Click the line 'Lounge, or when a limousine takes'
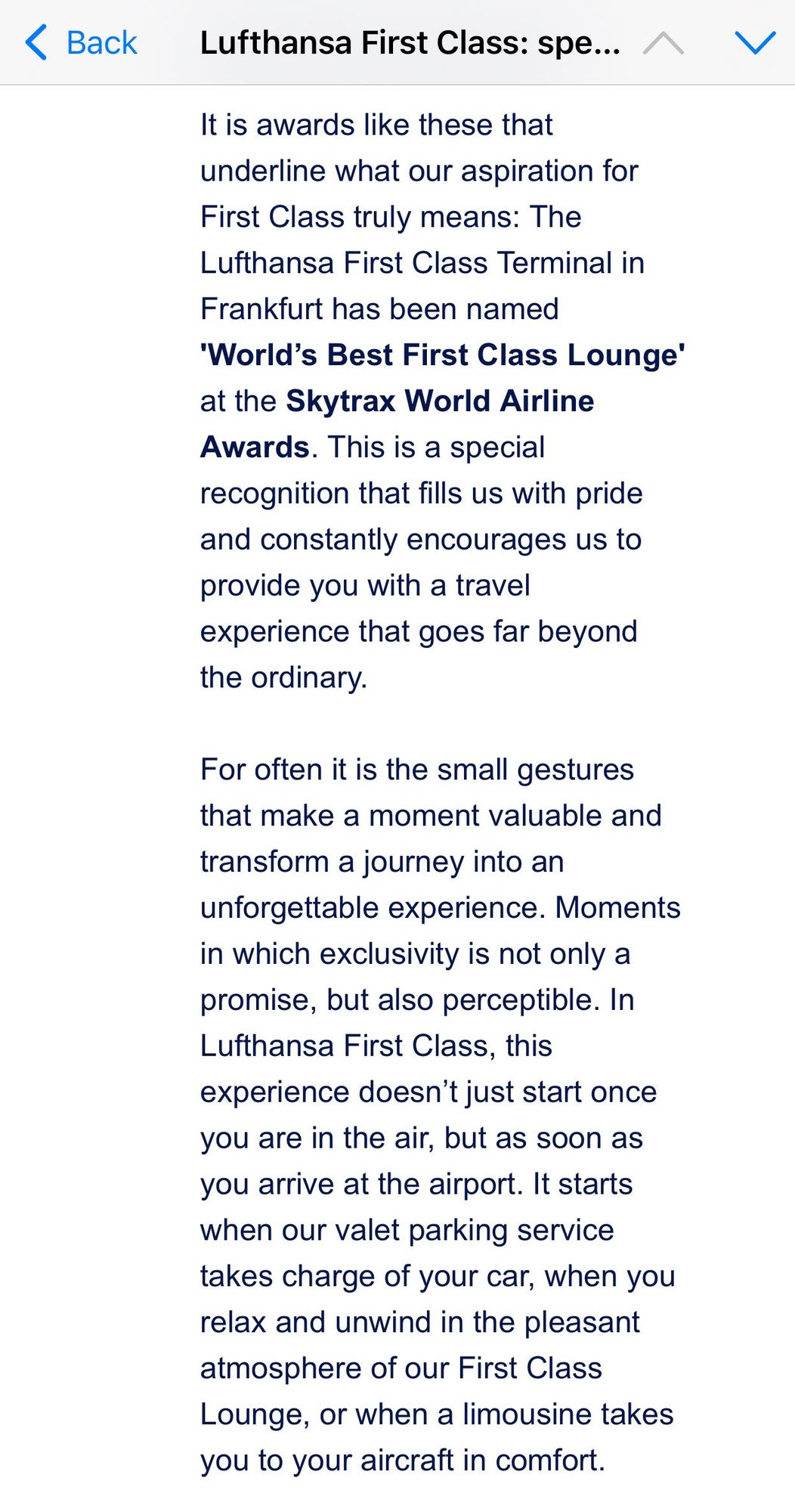The width and height of the screenshot is (795, 1512). 437,1414
